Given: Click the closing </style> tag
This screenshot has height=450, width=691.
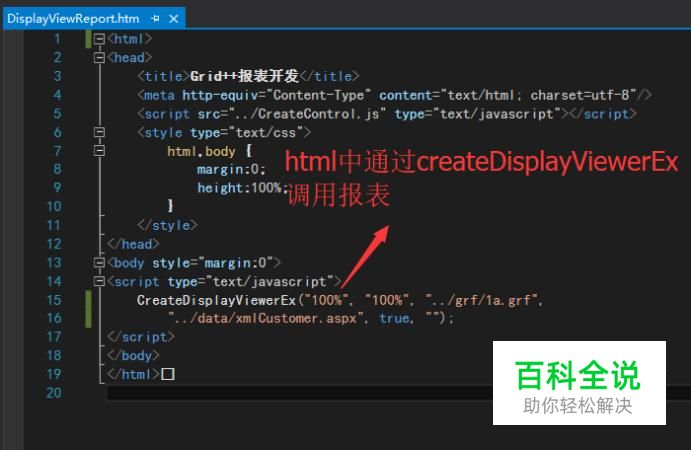Looking at the screenshot, I should click(x=167, y=226).
